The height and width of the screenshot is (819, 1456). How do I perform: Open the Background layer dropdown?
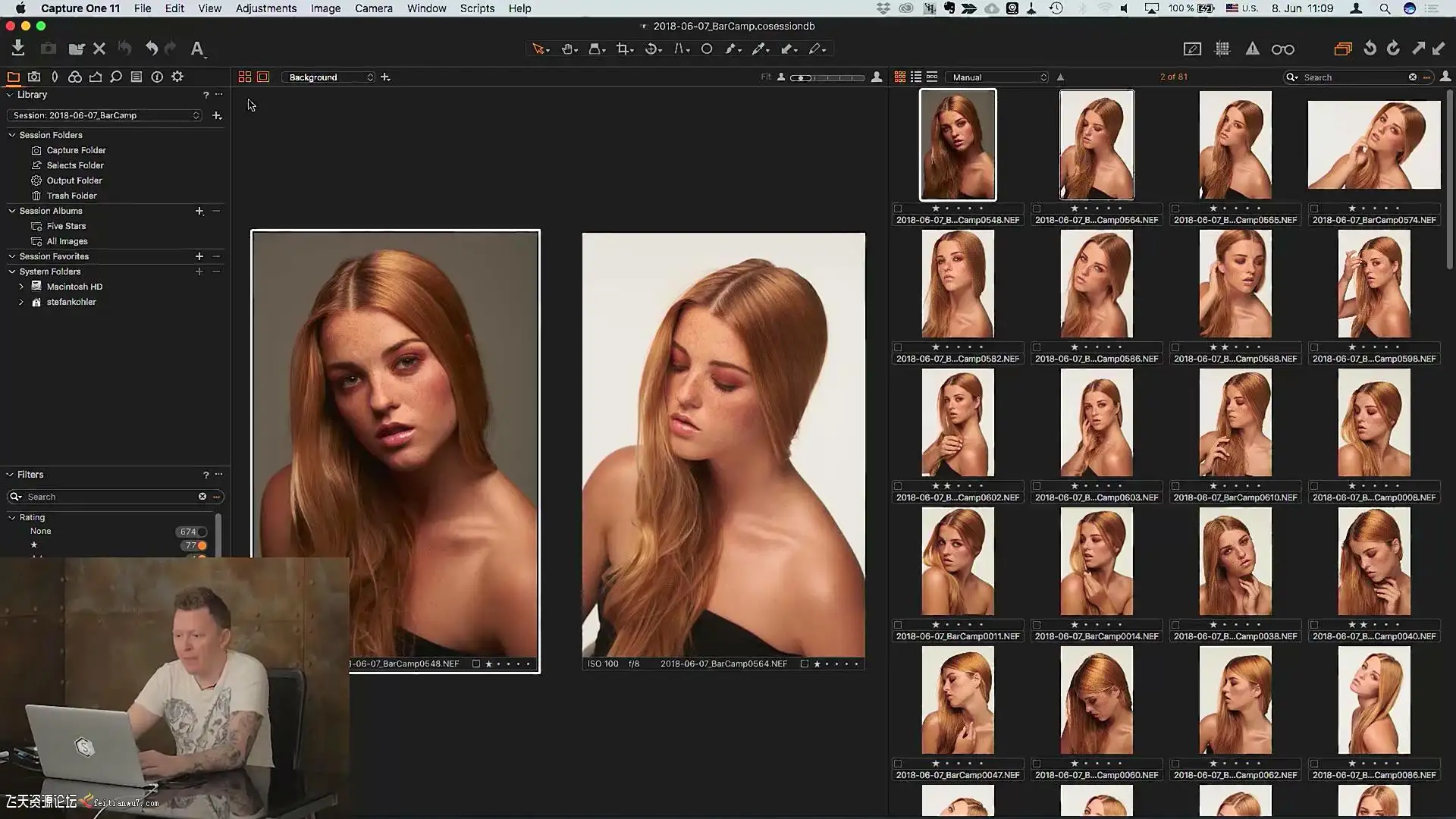(x=329, y=77)
